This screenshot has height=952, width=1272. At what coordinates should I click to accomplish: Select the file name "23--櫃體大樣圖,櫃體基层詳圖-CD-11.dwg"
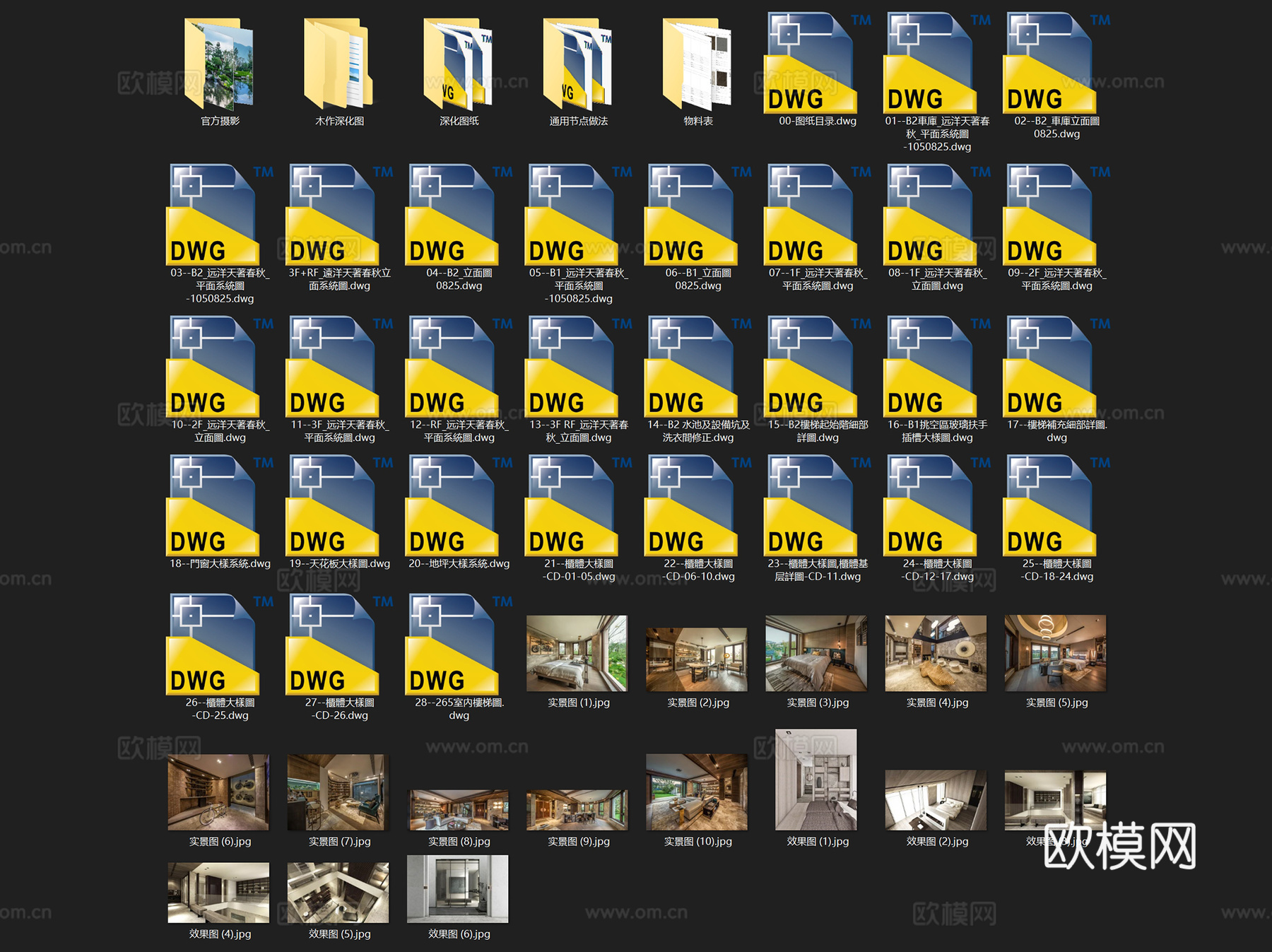(x=818, y=570)
